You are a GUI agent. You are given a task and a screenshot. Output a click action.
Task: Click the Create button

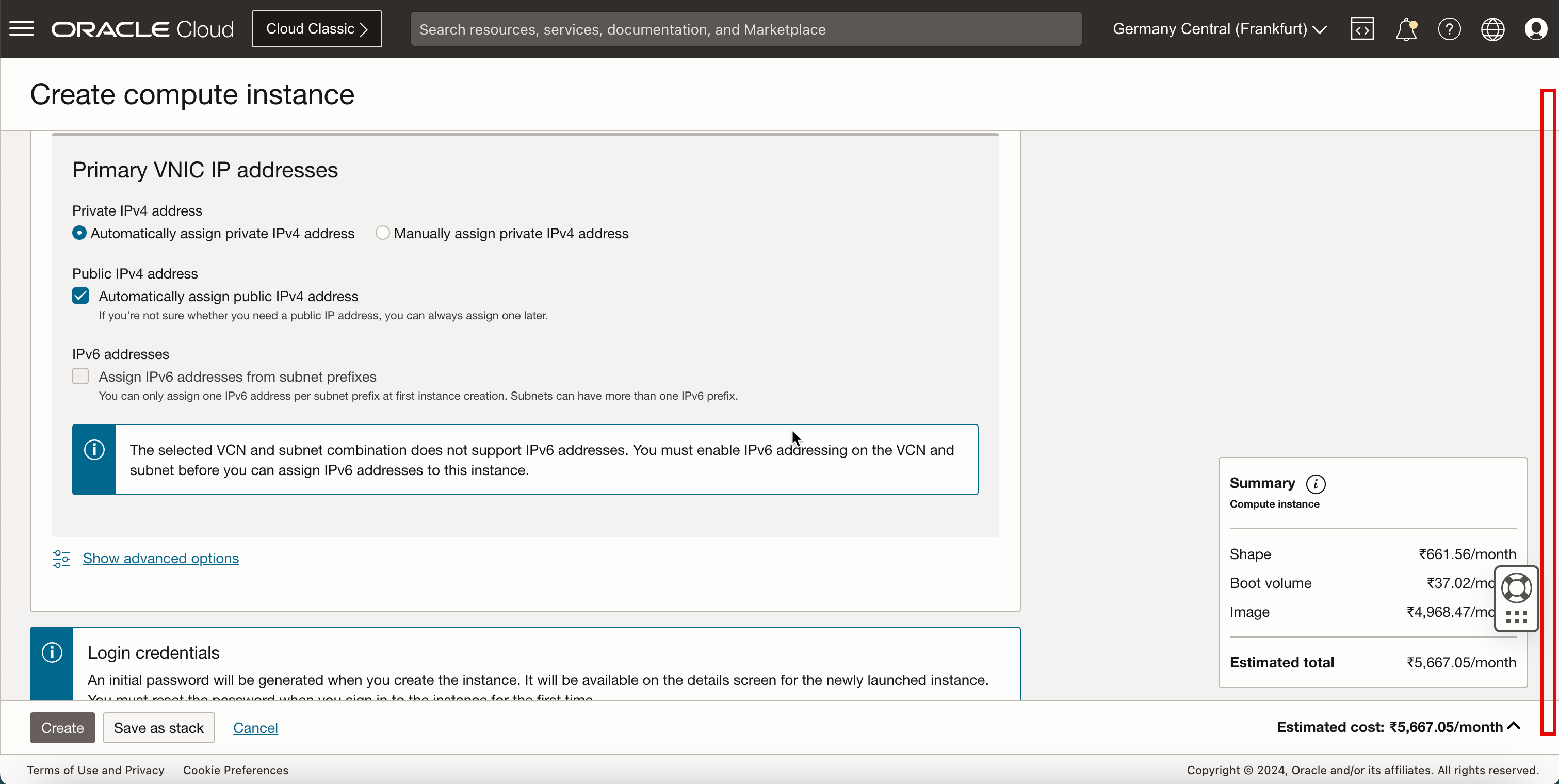click(62, 728)
